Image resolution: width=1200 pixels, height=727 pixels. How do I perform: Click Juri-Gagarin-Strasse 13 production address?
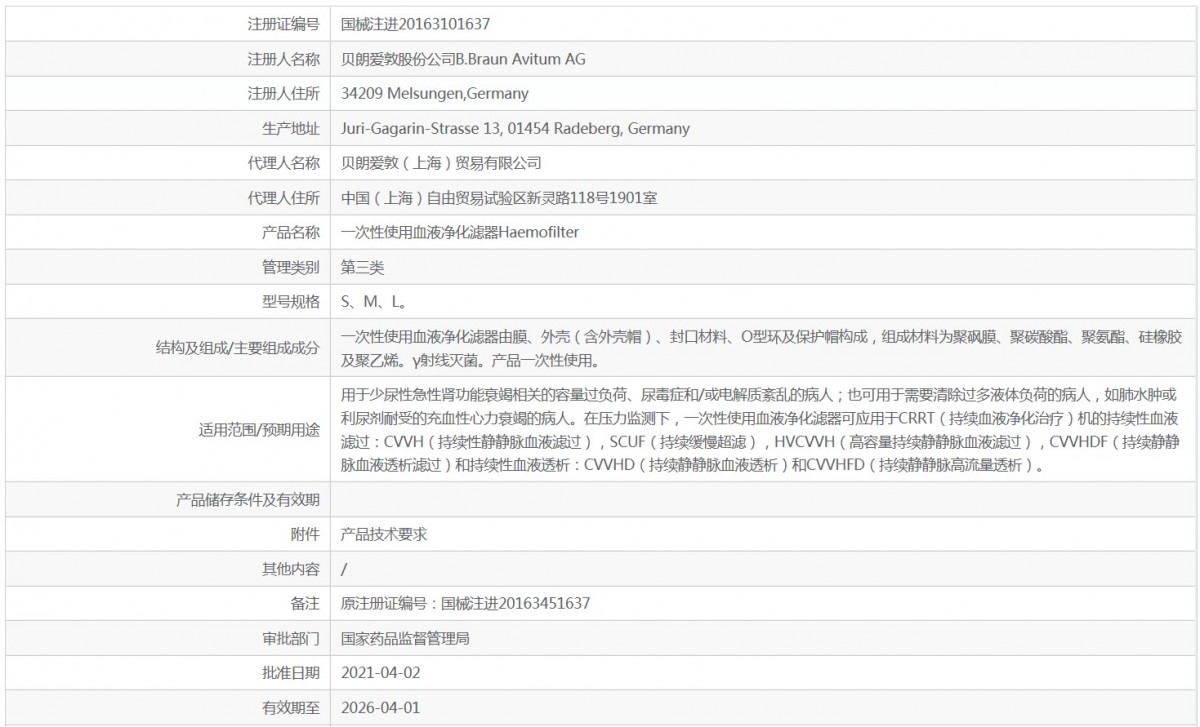point(515,129)
